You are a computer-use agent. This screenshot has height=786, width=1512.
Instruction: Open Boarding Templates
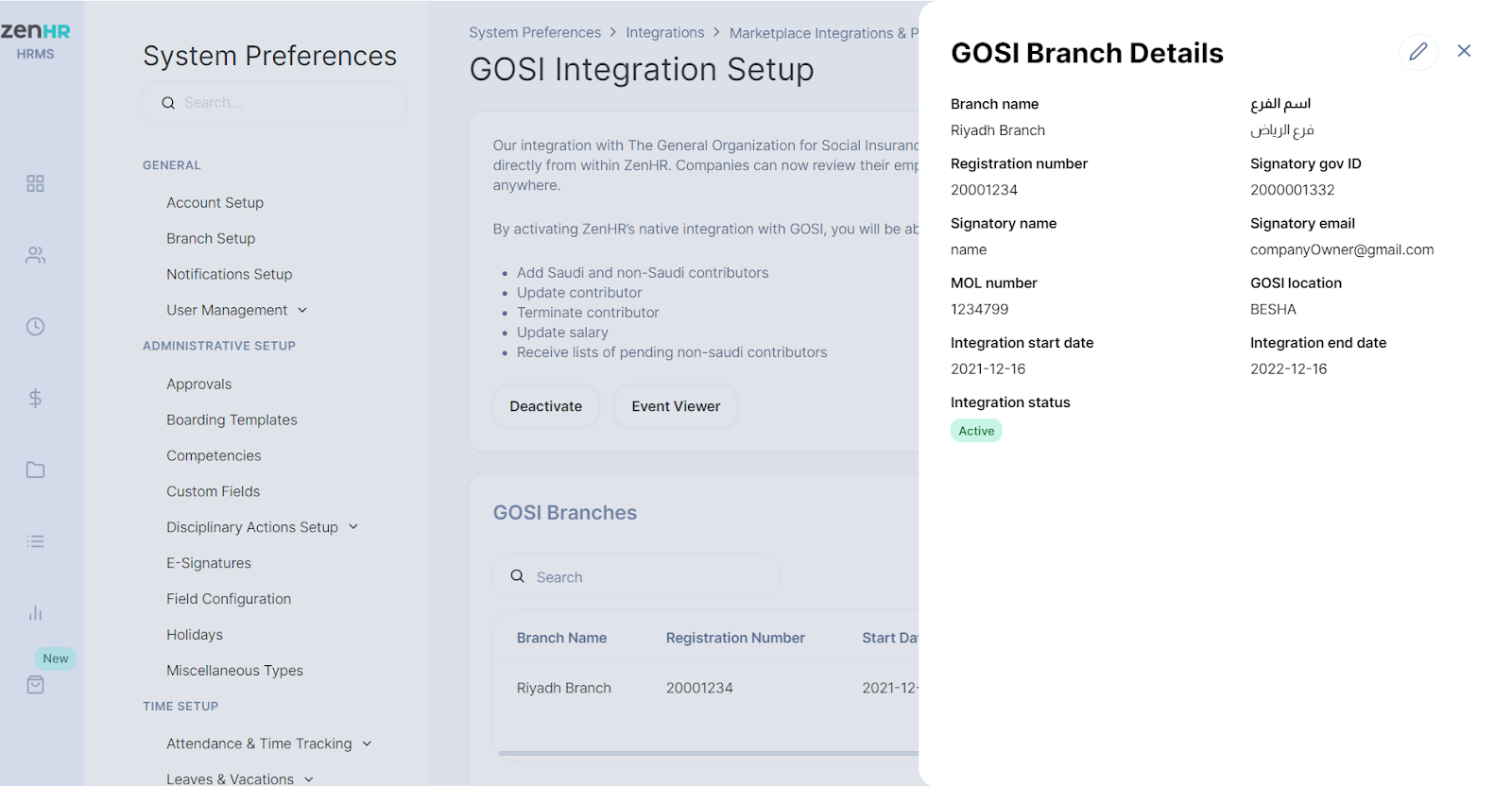(232, 419)
